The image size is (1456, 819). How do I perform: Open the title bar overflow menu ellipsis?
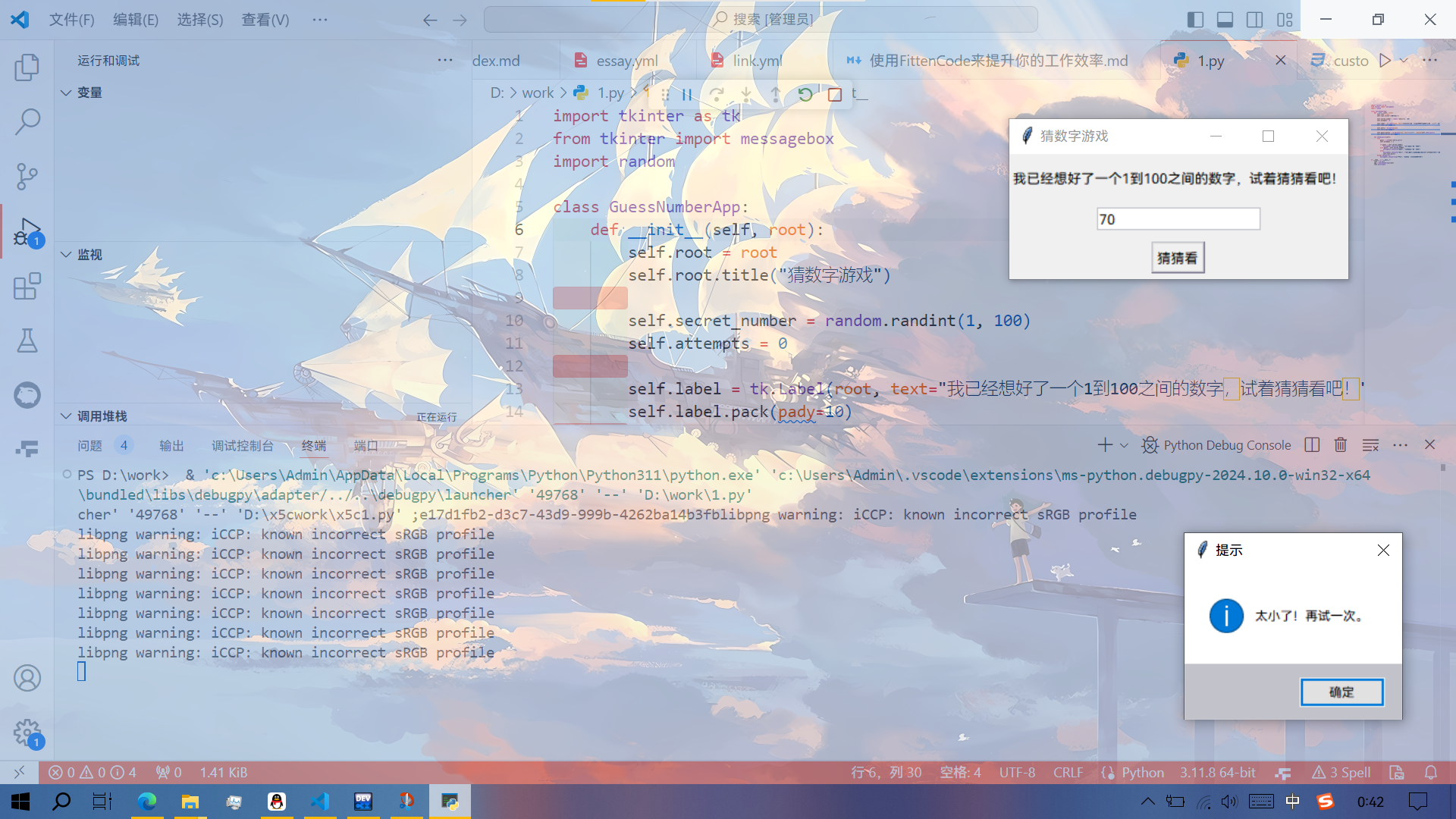pyautogui.click(x=320, y=20)
